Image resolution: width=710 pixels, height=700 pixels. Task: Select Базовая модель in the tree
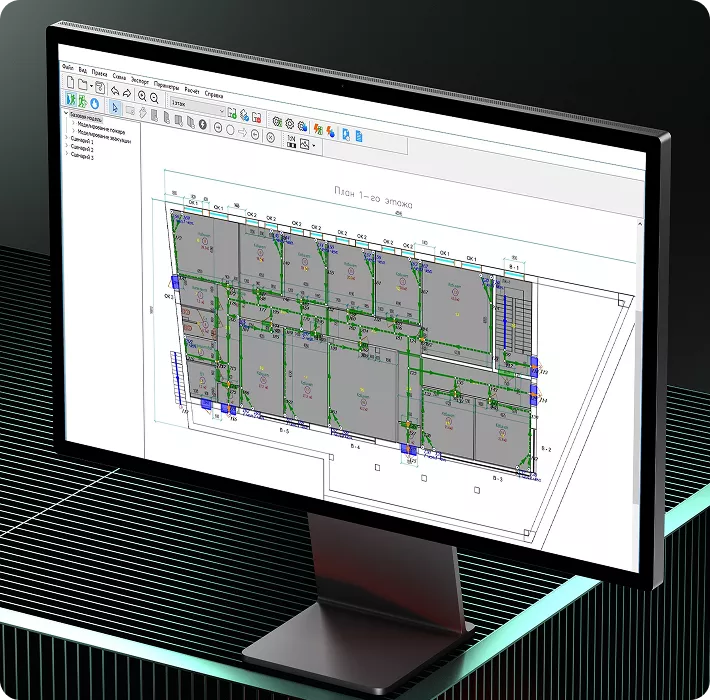click(86, 118)
